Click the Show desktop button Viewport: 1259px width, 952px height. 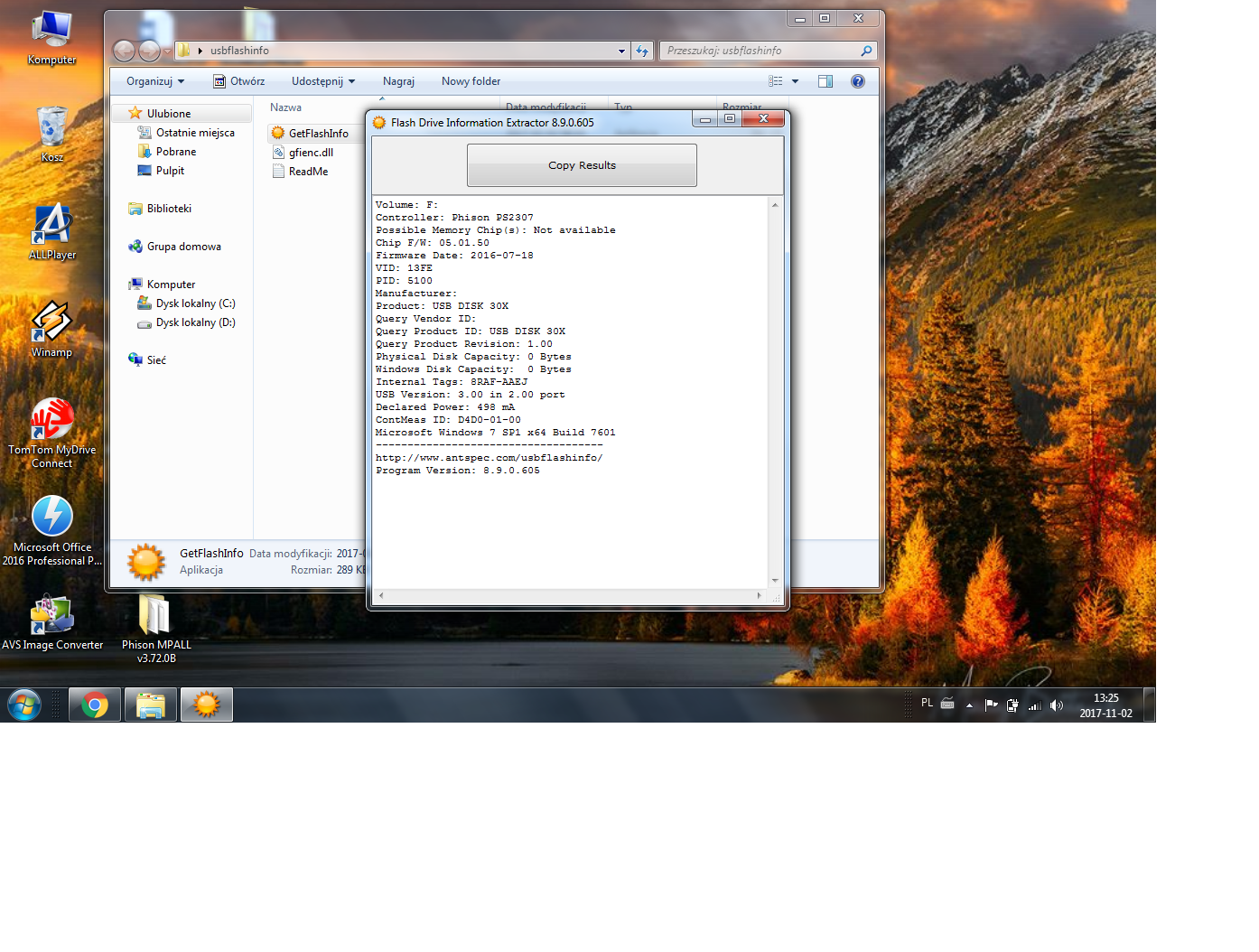[x=1149, y=705]
